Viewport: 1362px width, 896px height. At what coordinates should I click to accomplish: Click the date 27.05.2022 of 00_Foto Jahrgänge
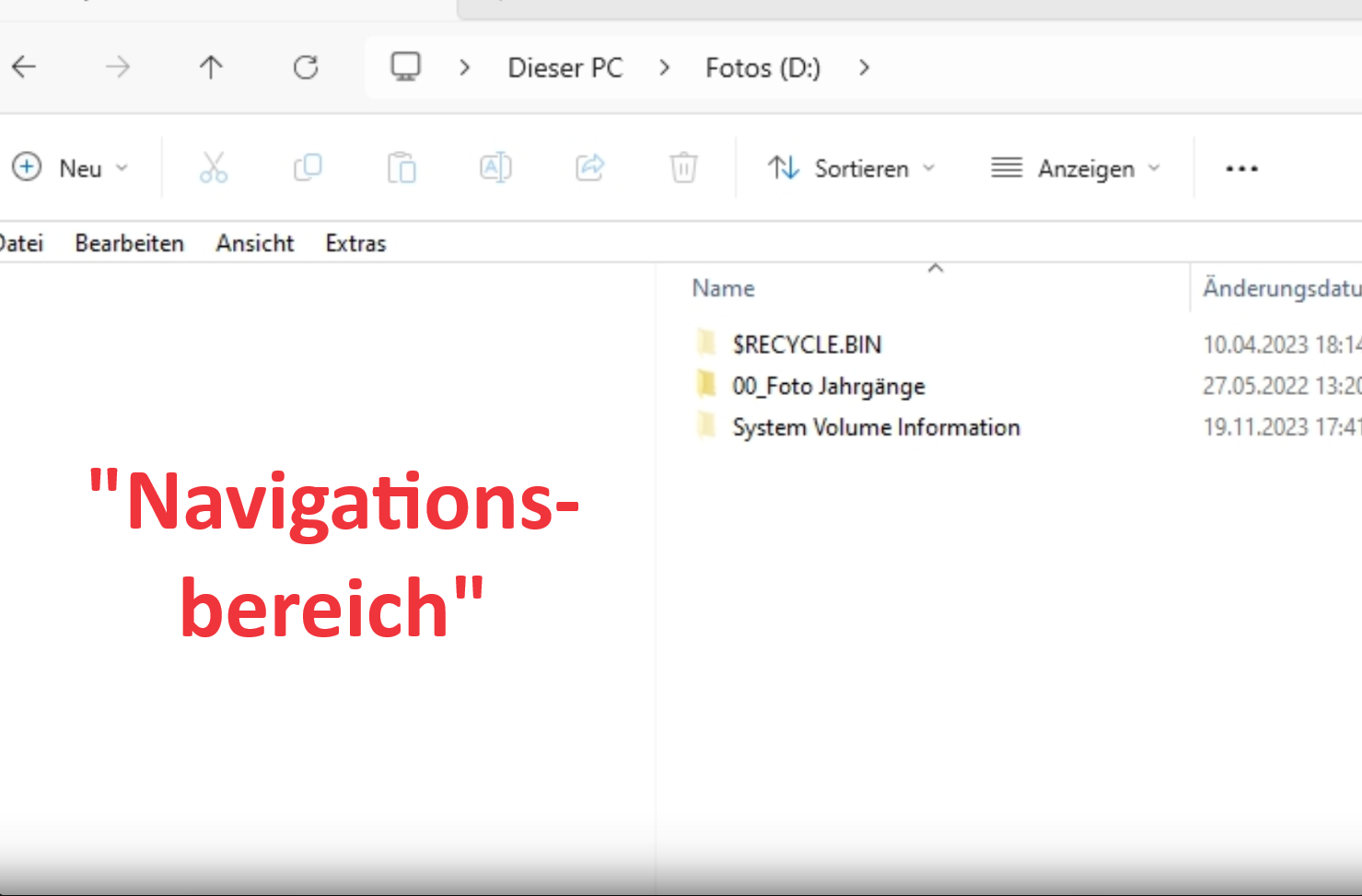tap(1282, 386)
